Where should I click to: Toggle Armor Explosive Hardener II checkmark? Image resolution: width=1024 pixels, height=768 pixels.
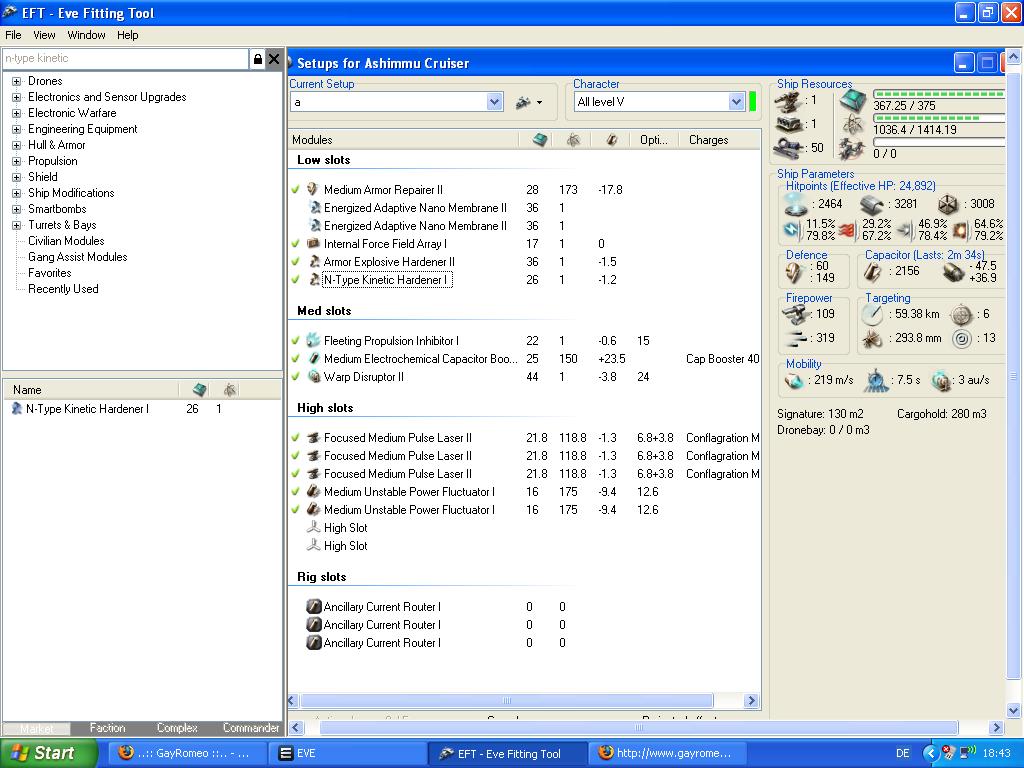296,262
